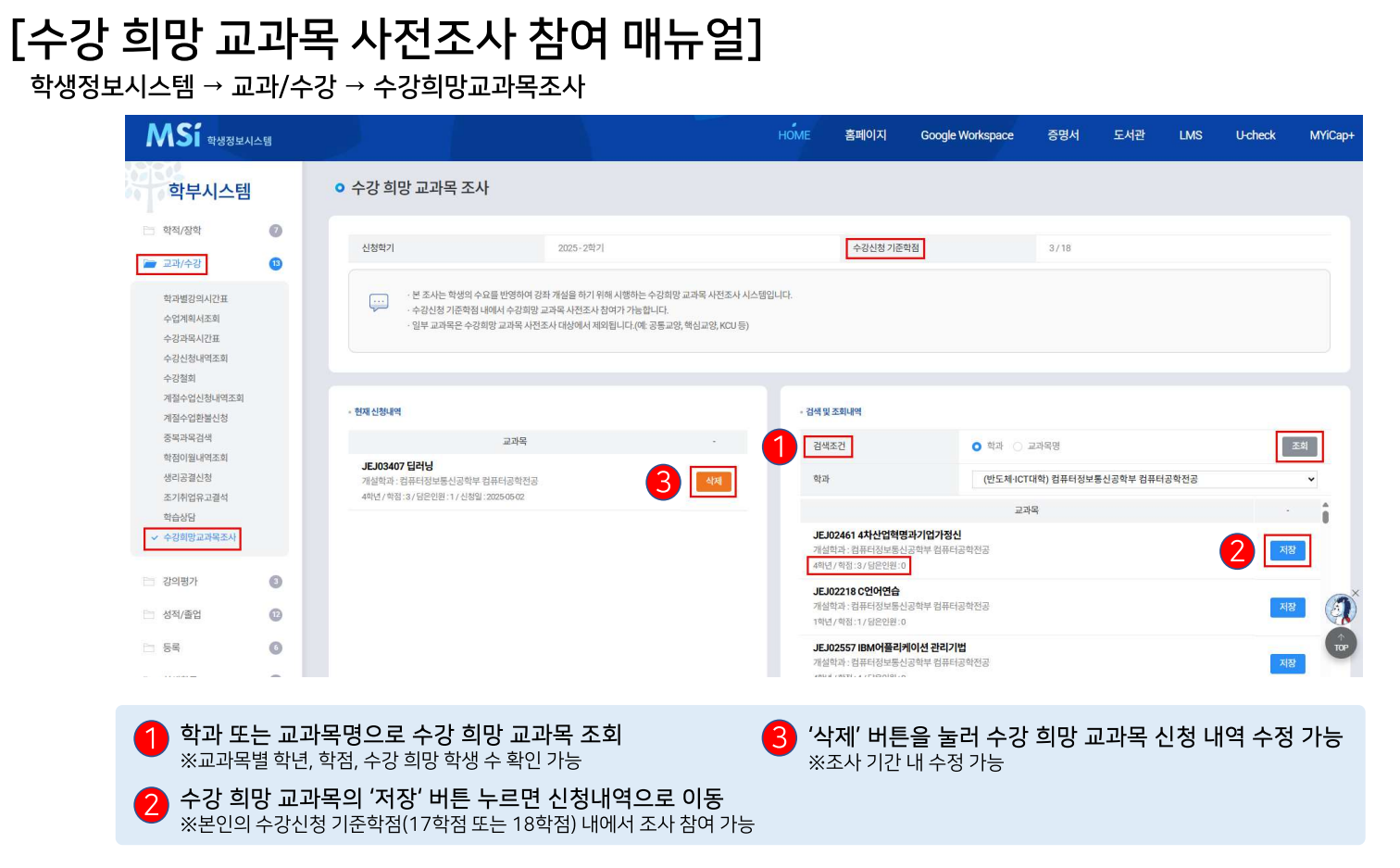The width and height of the screenshot is (1400, 868).
Task: Collapse the 교과/수강 sidebar menu
Action: [x=182, y=264]
